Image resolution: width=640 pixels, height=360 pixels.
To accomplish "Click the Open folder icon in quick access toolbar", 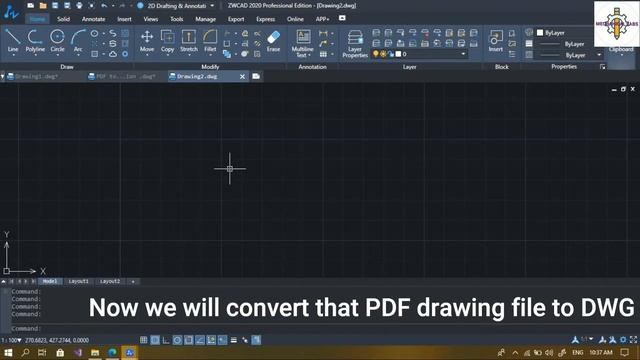I will click(x=43, y=6).
